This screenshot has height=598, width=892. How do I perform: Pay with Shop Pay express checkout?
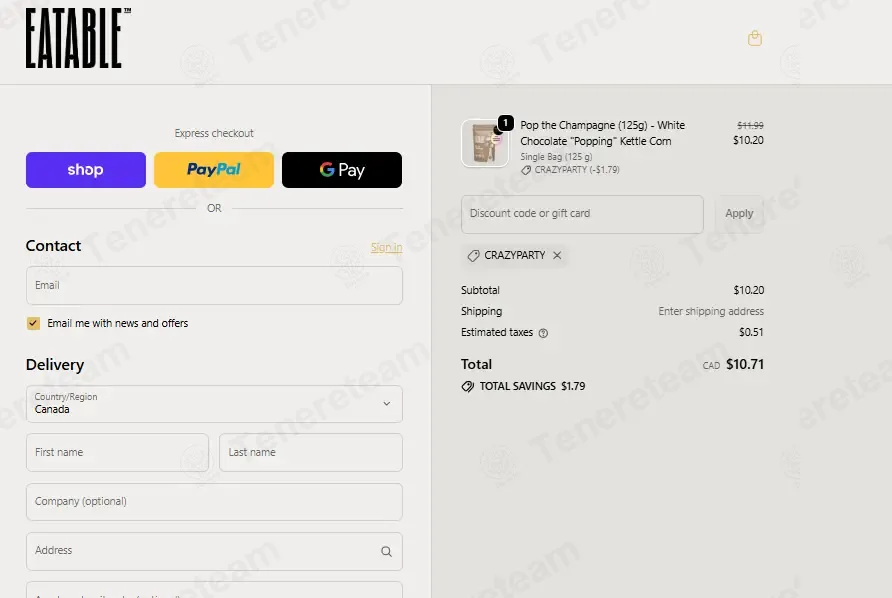pyautogui.click(x=86, y=170)
